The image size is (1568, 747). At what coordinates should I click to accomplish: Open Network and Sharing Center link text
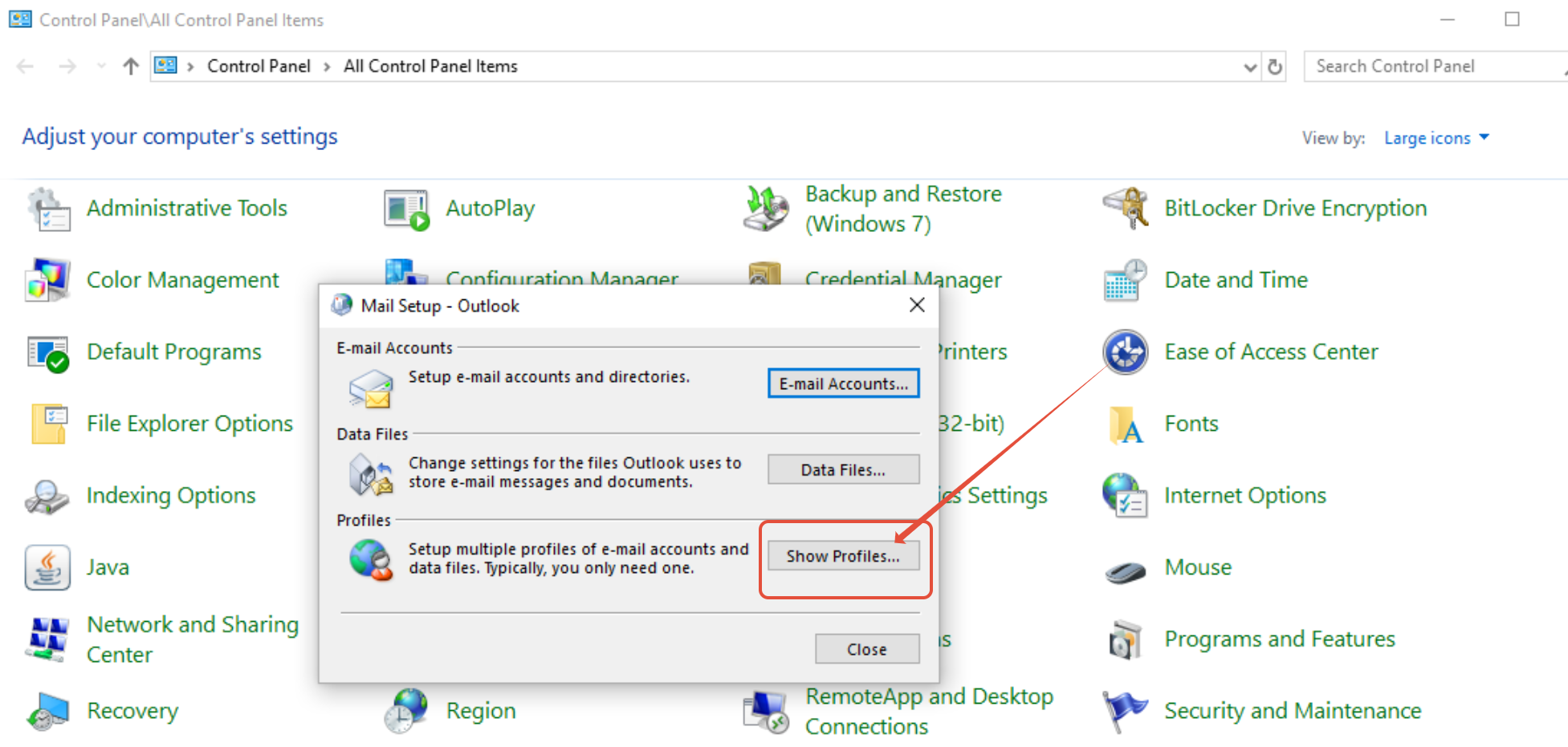(x=193, y=639)
